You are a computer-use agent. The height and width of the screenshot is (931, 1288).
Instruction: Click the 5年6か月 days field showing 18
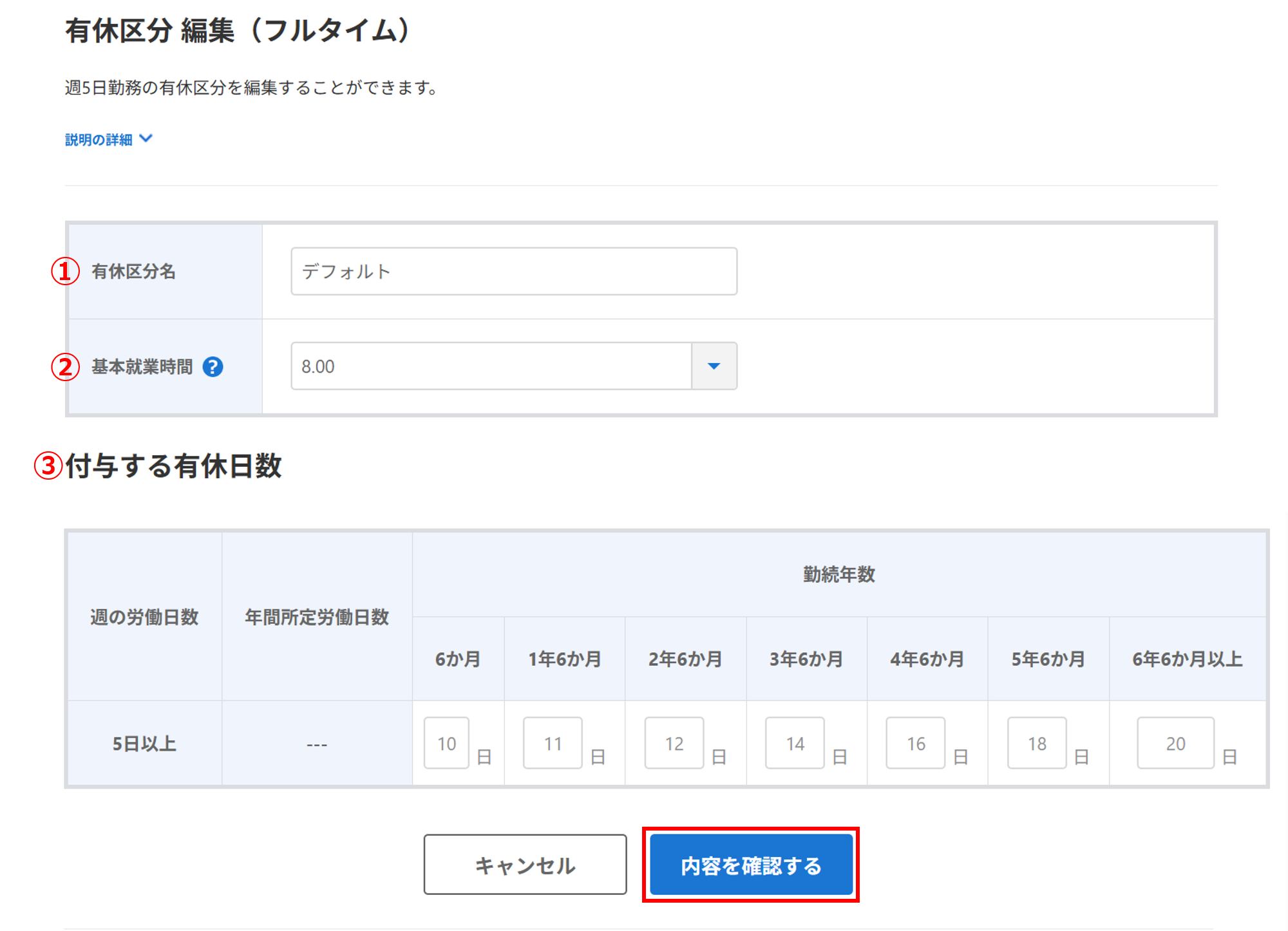coord(1036,743)
